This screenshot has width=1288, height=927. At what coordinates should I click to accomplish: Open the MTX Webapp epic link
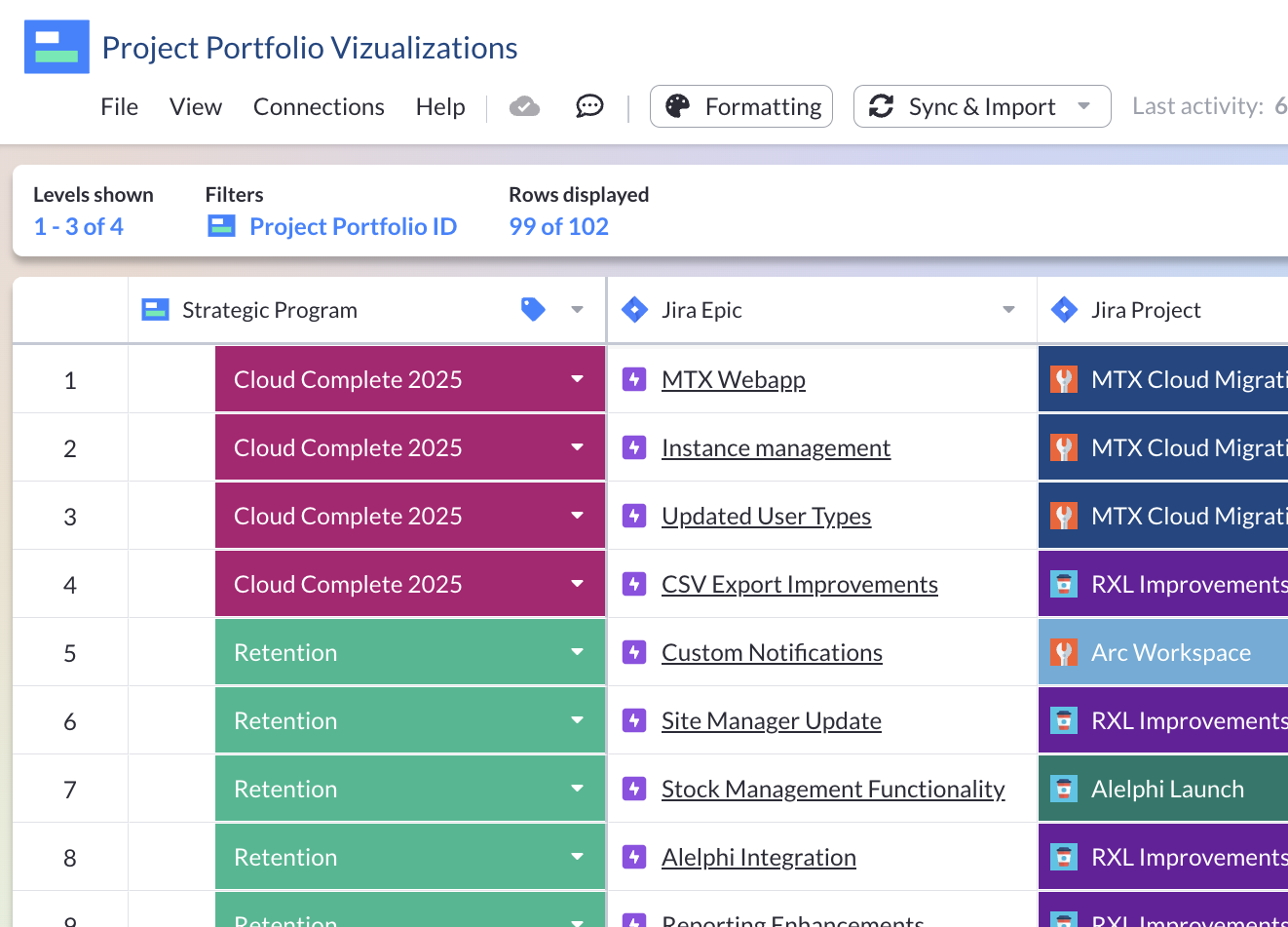(x=734, y=379)
